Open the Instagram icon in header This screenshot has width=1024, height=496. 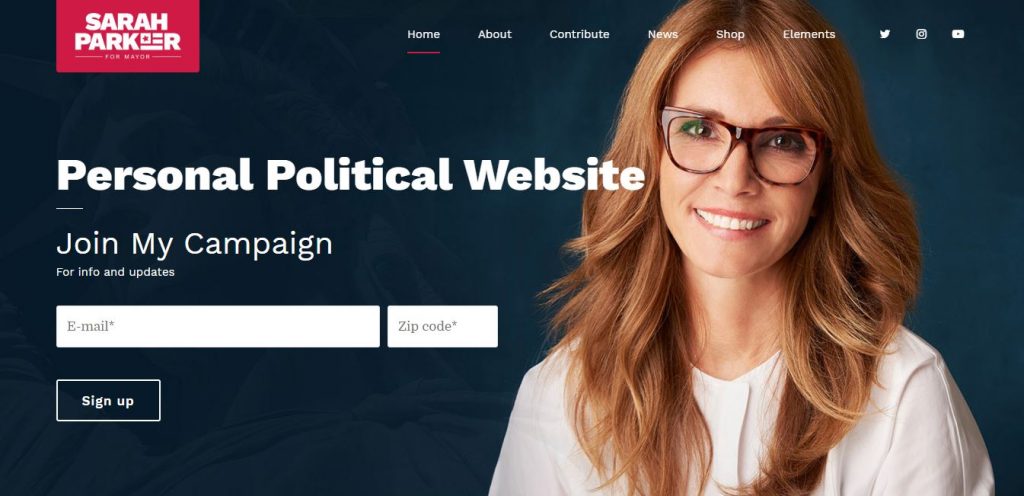[x=921, y=34]
